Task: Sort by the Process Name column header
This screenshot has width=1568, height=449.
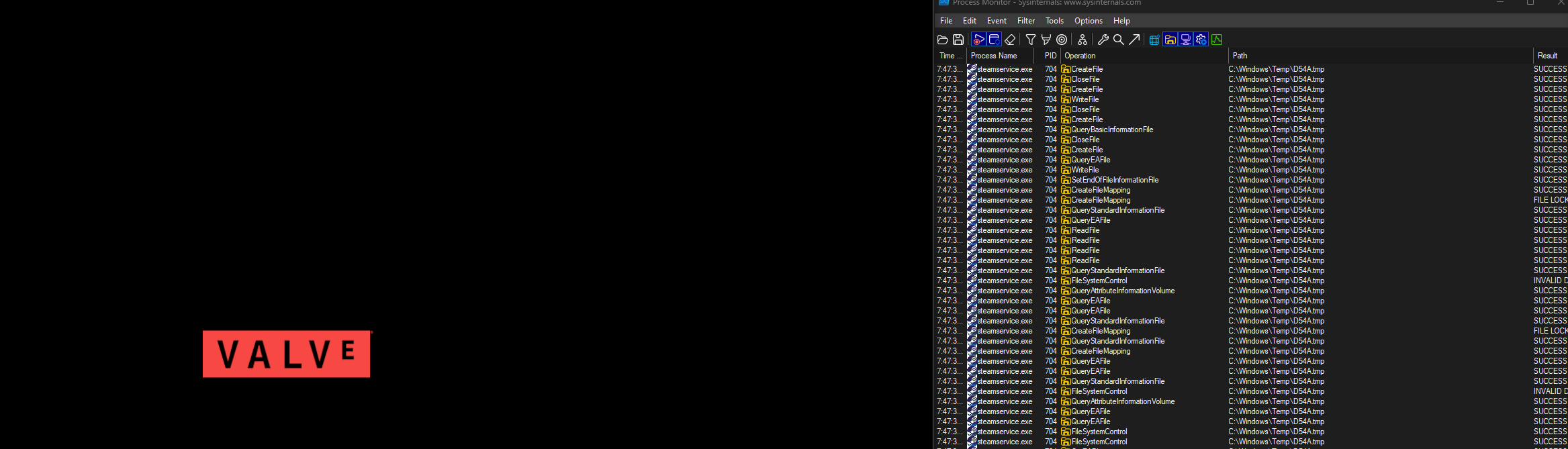Action: tap(1001, 56)
